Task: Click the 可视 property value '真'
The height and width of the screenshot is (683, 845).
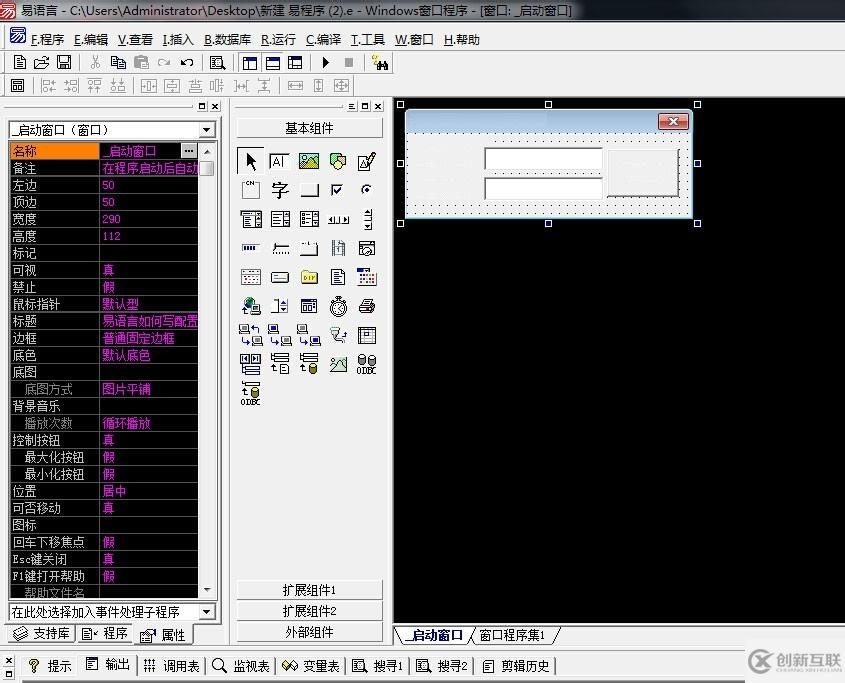Action: click(148, 270)
